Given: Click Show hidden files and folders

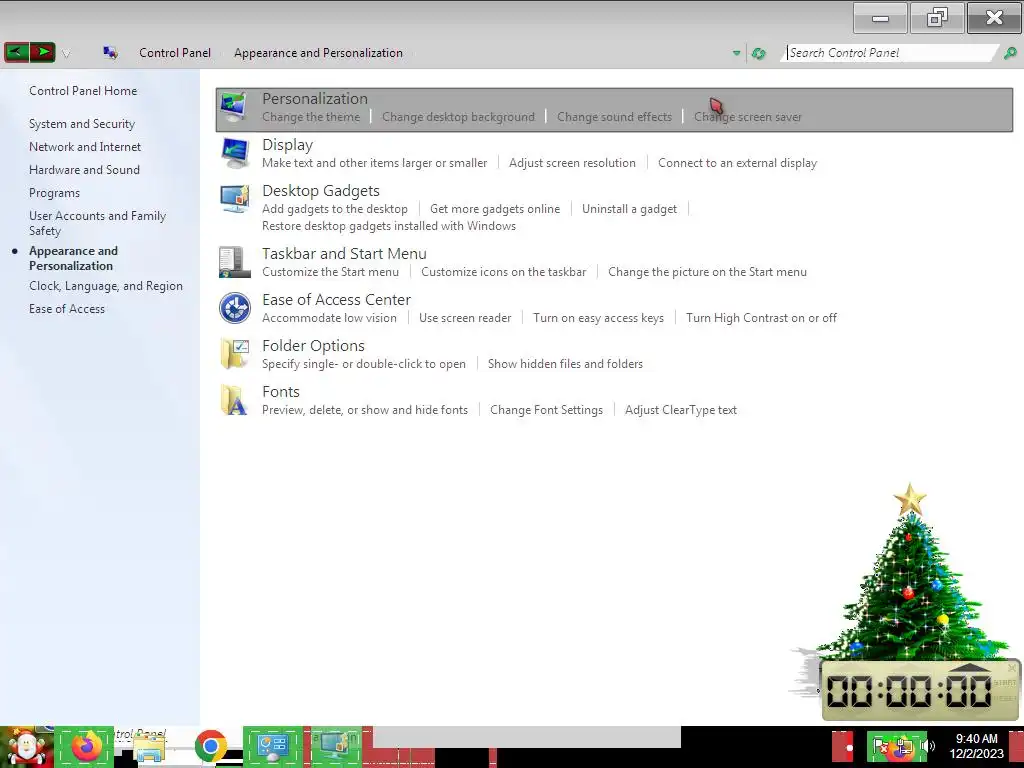Looking at the screenshot, I should [x=565, y=364].
